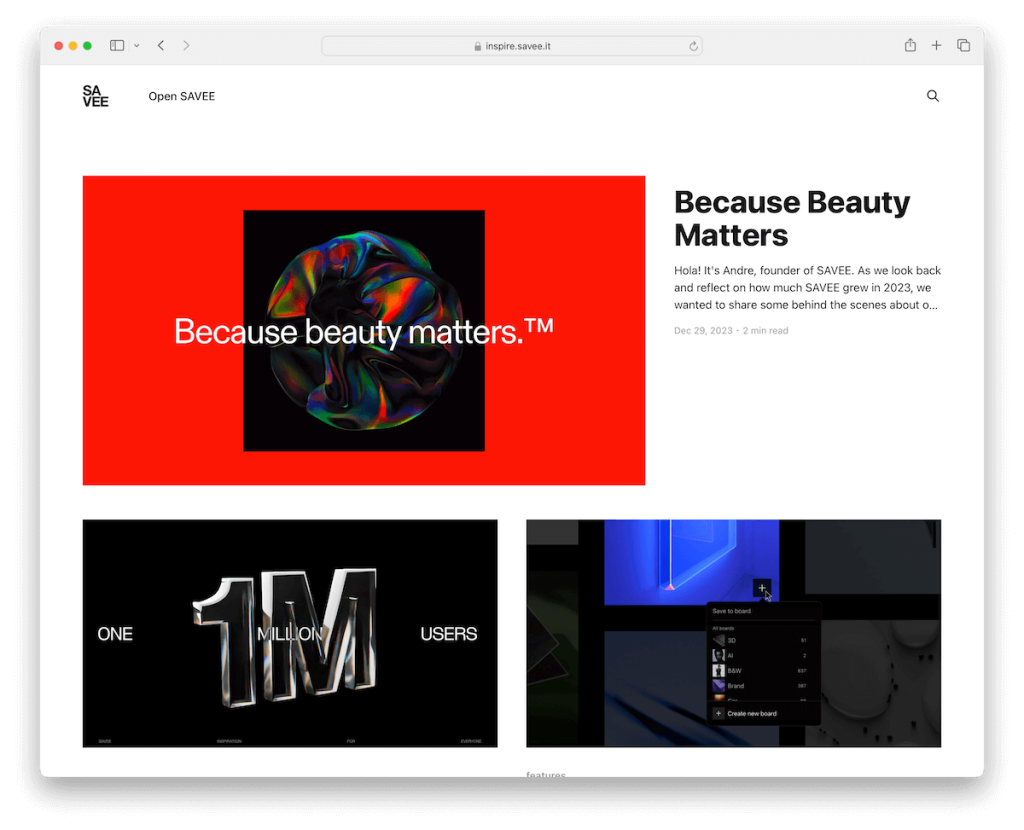Screen dimensions: 1024x830
Task: Minimize the window with the yellow button
Action: [x=73, y=46]
